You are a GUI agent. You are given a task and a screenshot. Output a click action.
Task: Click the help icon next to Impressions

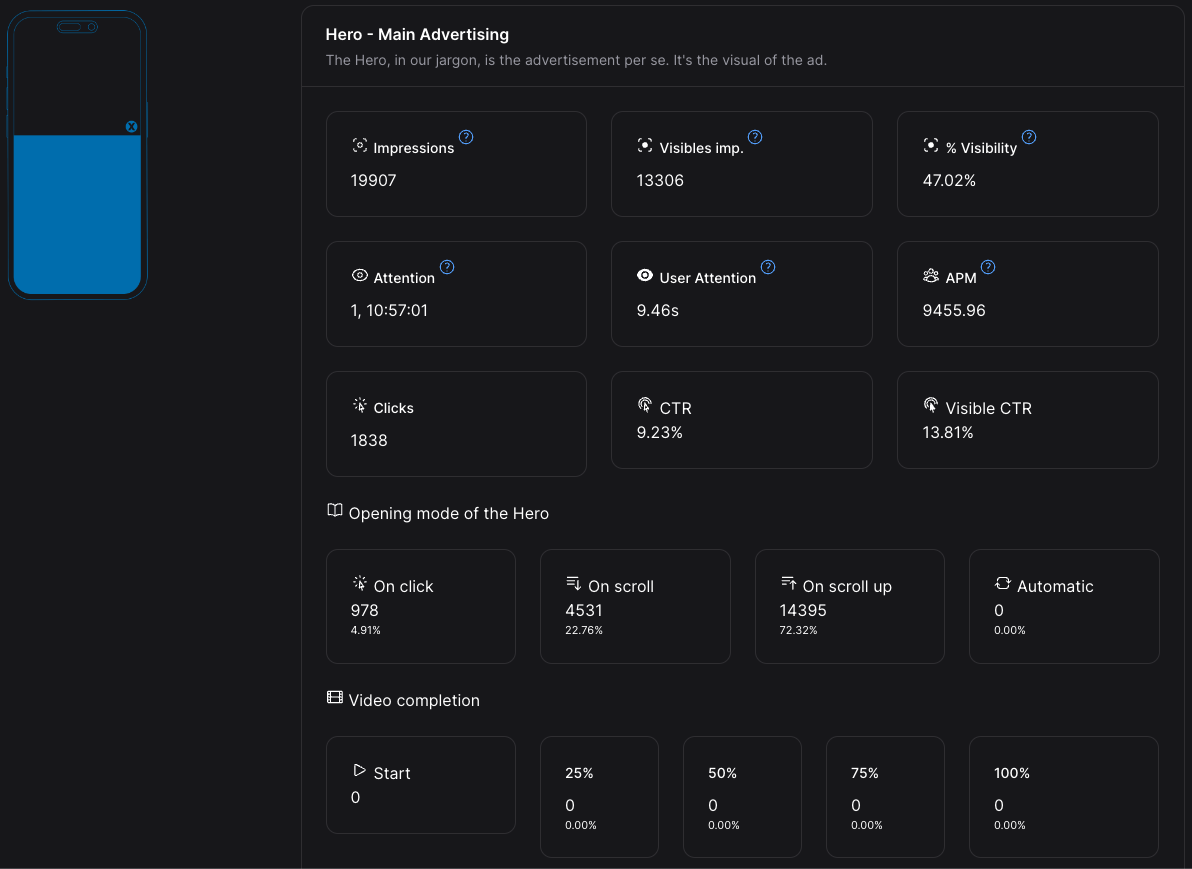pyautogui.click(x=466, y=137)
